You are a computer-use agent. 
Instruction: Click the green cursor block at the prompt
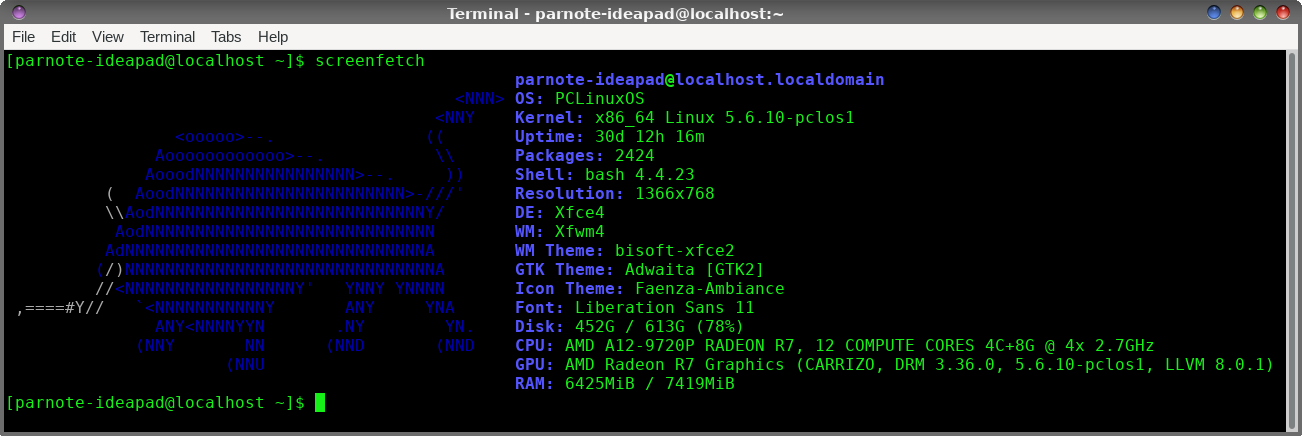[320, 402]
